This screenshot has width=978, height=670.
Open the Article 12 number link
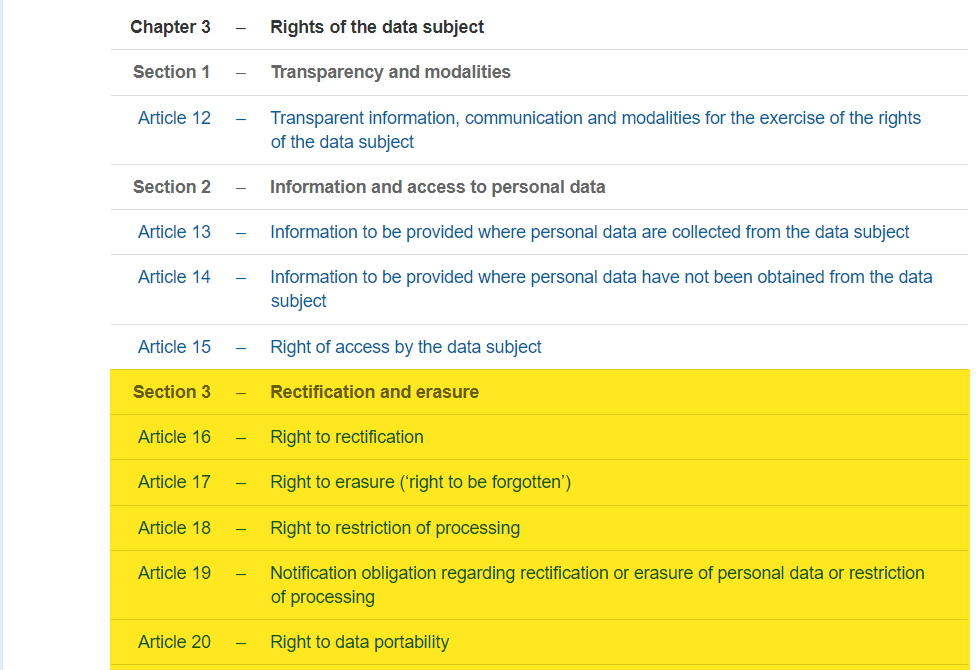[x=174, y=118]
